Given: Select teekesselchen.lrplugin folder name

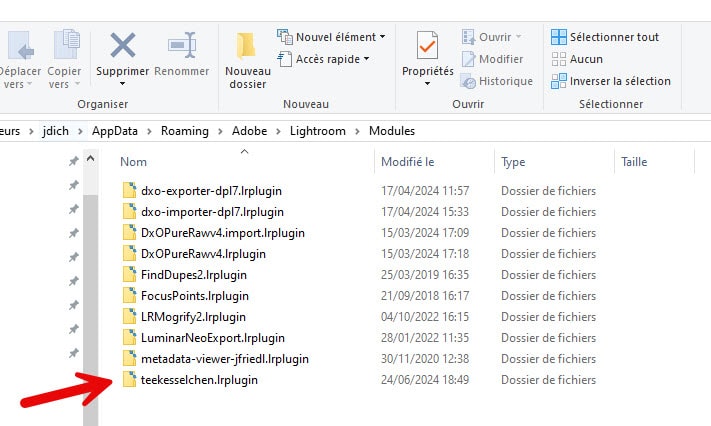Looking at the screenshot, I should tap(199, 380).
